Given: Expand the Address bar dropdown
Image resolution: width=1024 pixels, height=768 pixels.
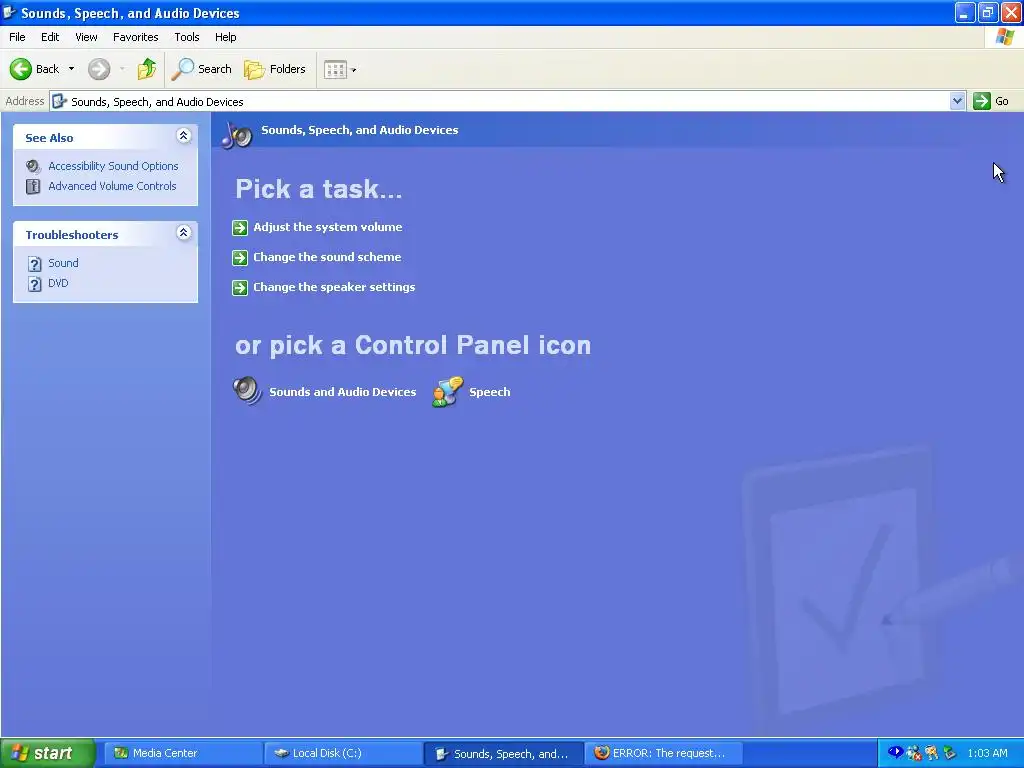Looking at the screenshot, I should [957, 101].
